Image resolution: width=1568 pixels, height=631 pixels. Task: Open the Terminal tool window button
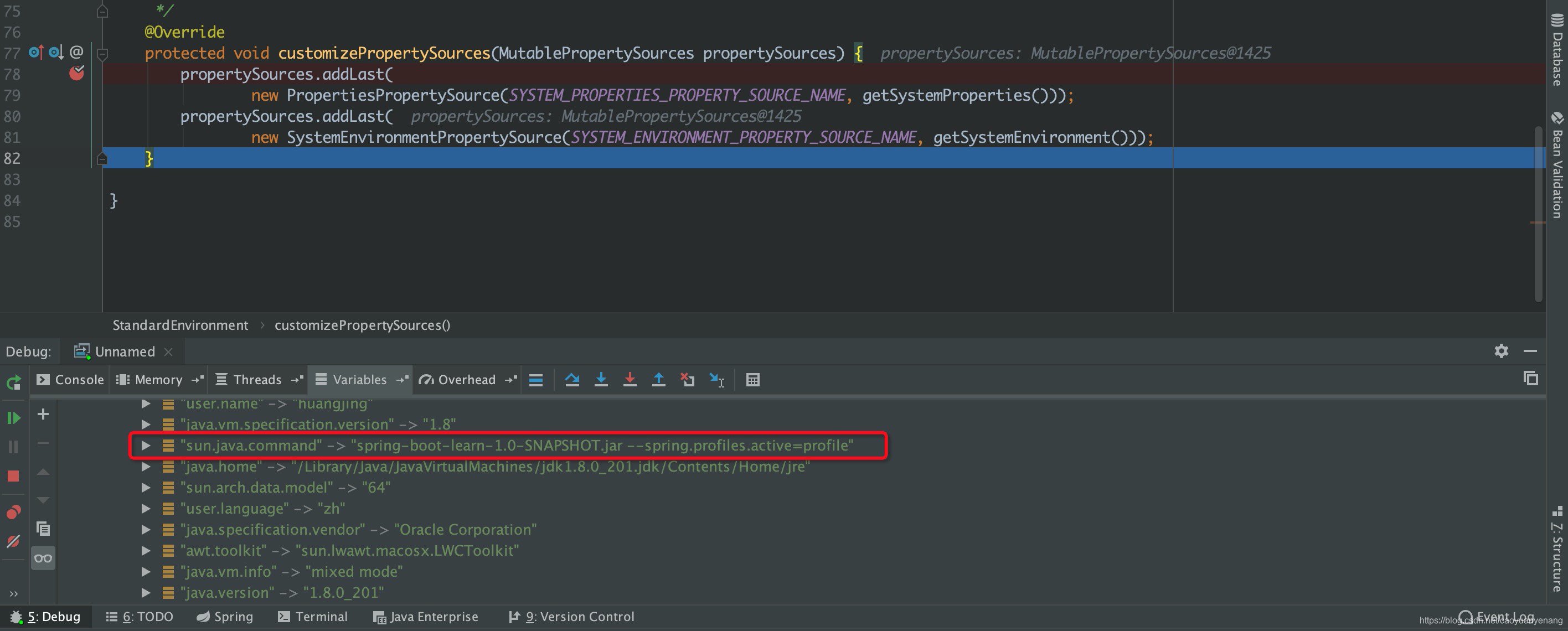tap(313, 617)
